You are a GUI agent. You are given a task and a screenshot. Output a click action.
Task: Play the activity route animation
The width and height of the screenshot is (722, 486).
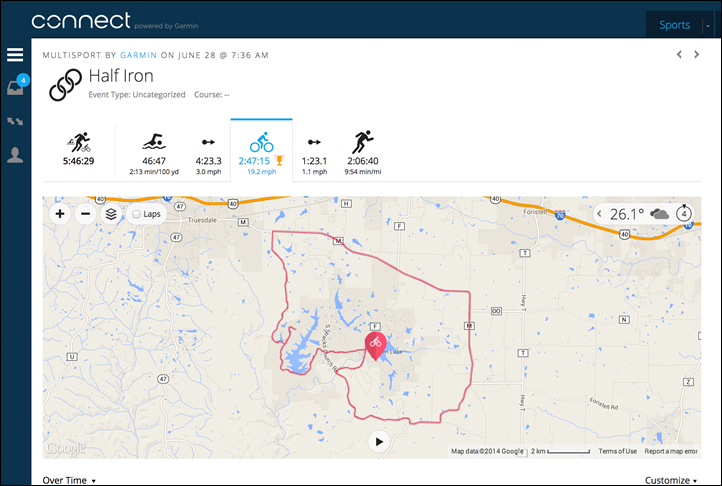coord(379,442)
